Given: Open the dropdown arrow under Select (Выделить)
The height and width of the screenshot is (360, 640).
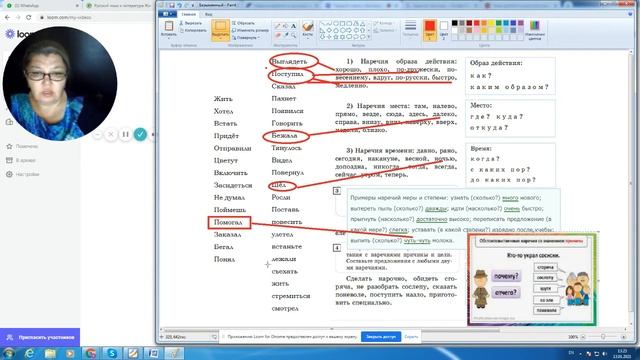Looking at the screenshot, I should 220,39.
